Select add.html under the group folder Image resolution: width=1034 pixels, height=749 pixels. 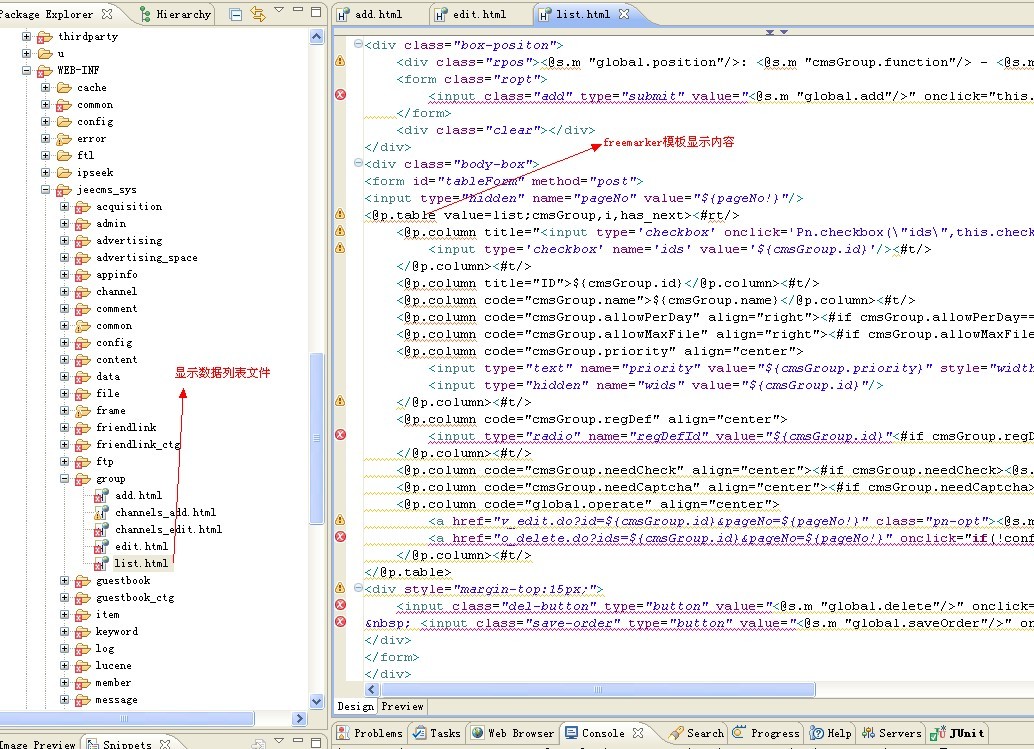pyautogui.click(x=138, y=495)
